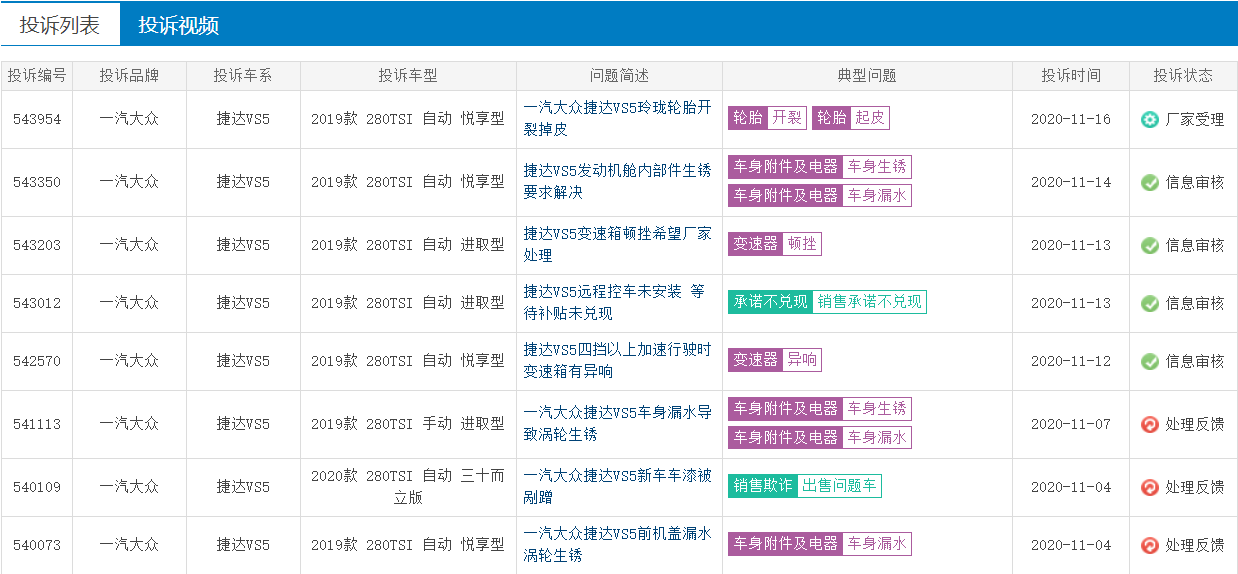Click the 轮胎 开裂 issue tag
The height and width of the screenshot is (574, 1238).
pyautogui.click(x=767, y=118)
